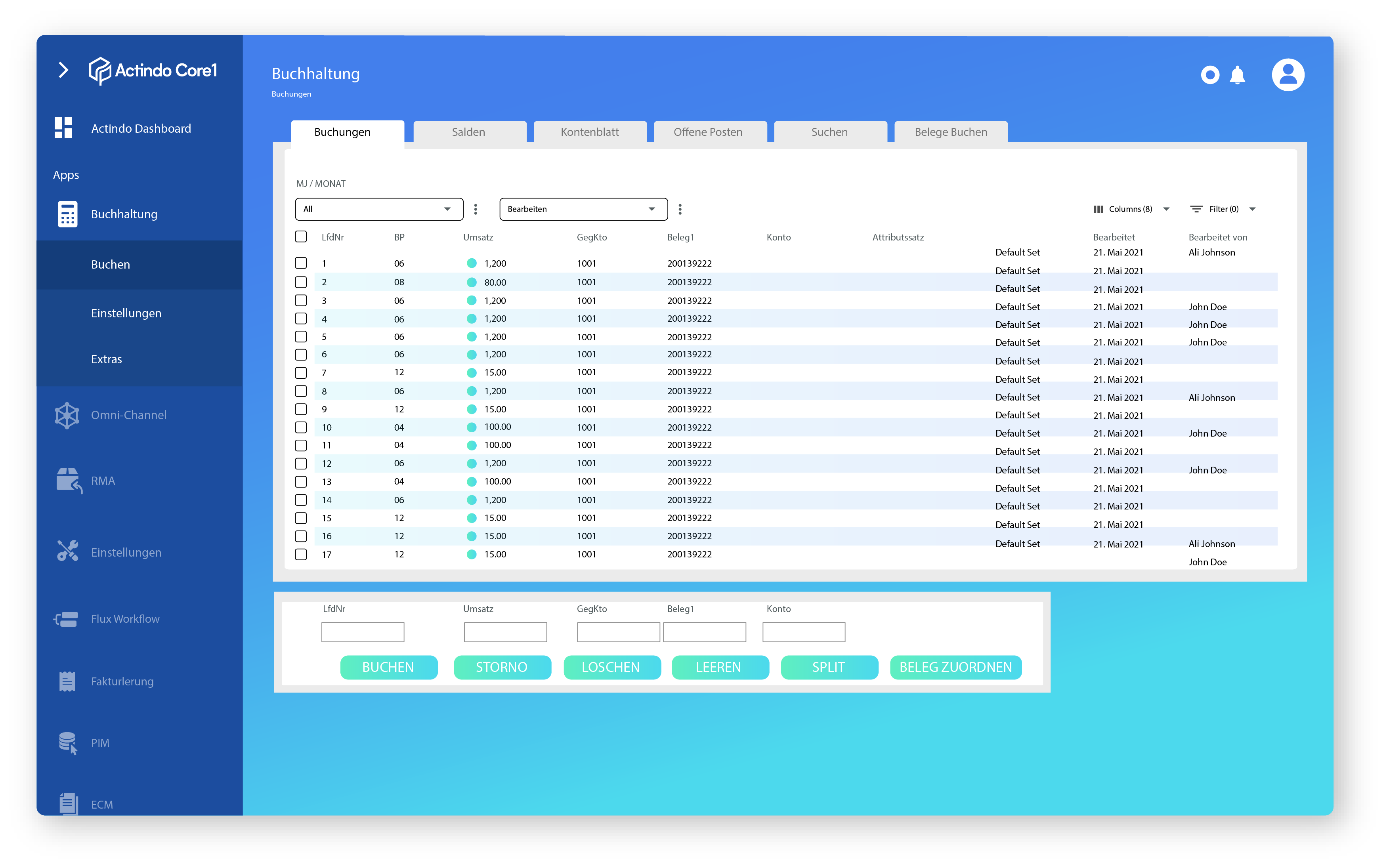The image size is (1387, 868).
Task: Click the SPLIT button
Action: 829,667
